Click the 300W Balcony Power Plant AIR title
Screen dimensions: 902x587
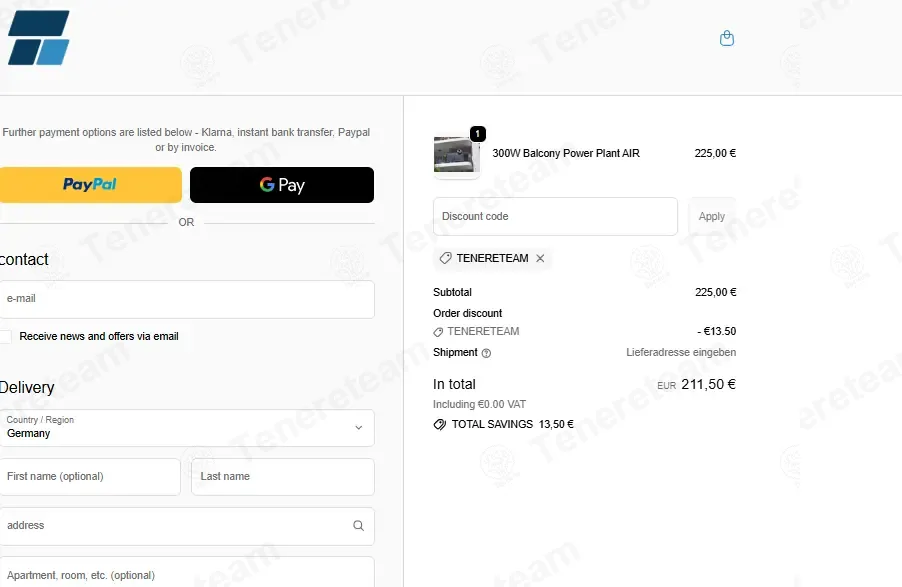pos(566,153)
